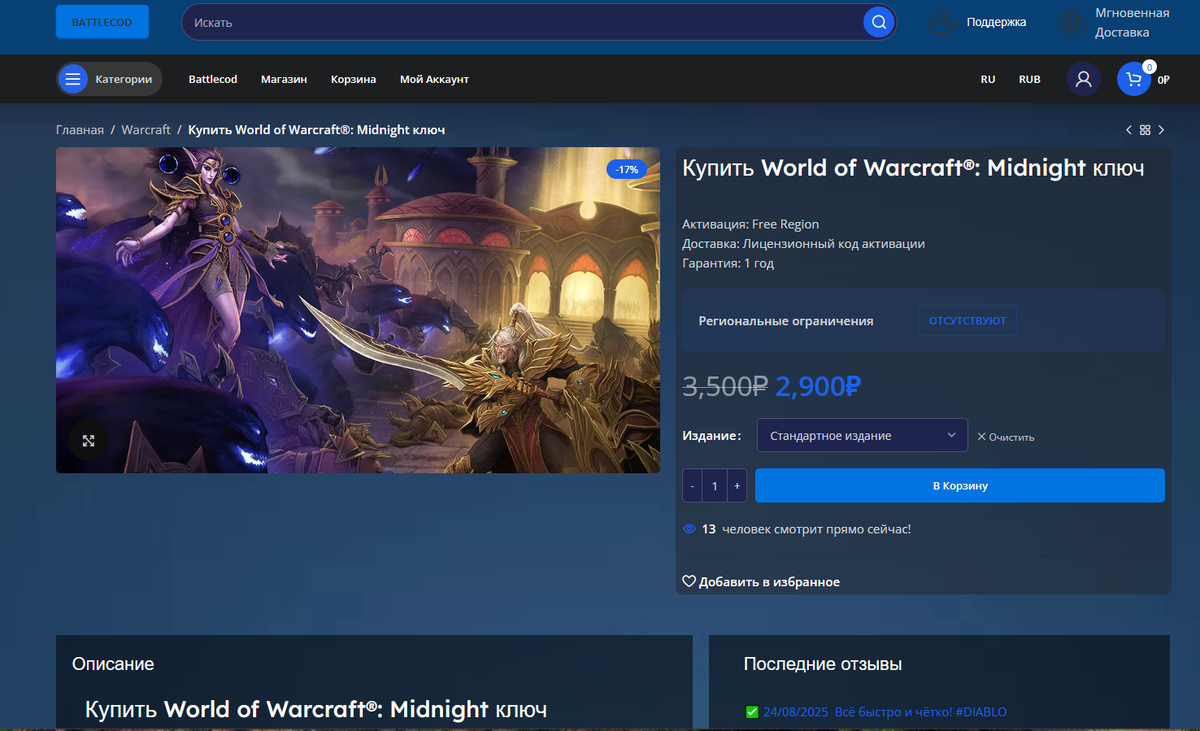
Task: Click the green checkmark review icon
Action: 752,712
